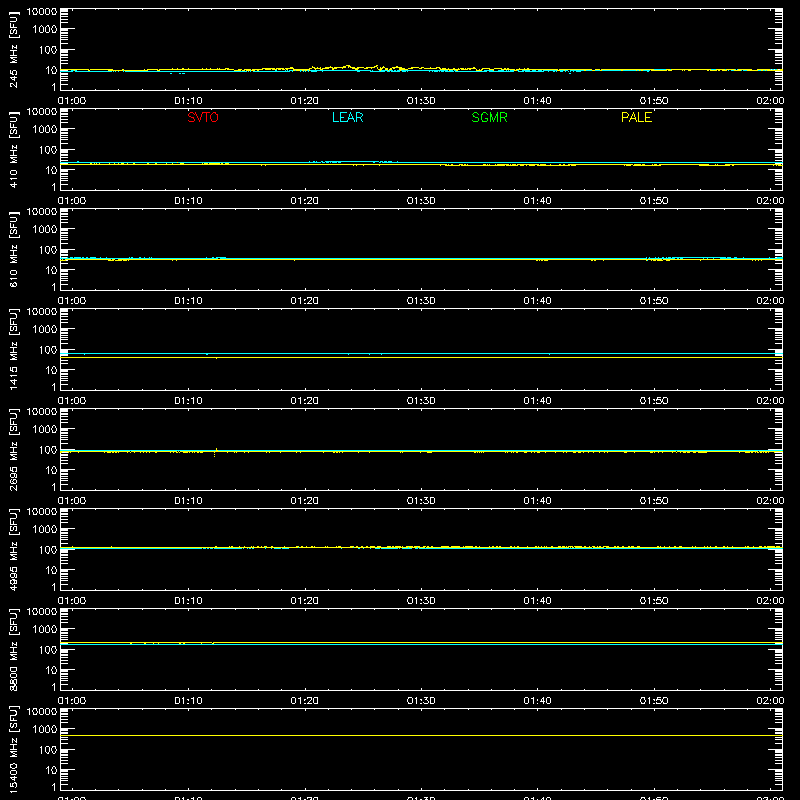
Task: Click the 1000 y-axis value on 410 MHz panel
Action: 45,129
